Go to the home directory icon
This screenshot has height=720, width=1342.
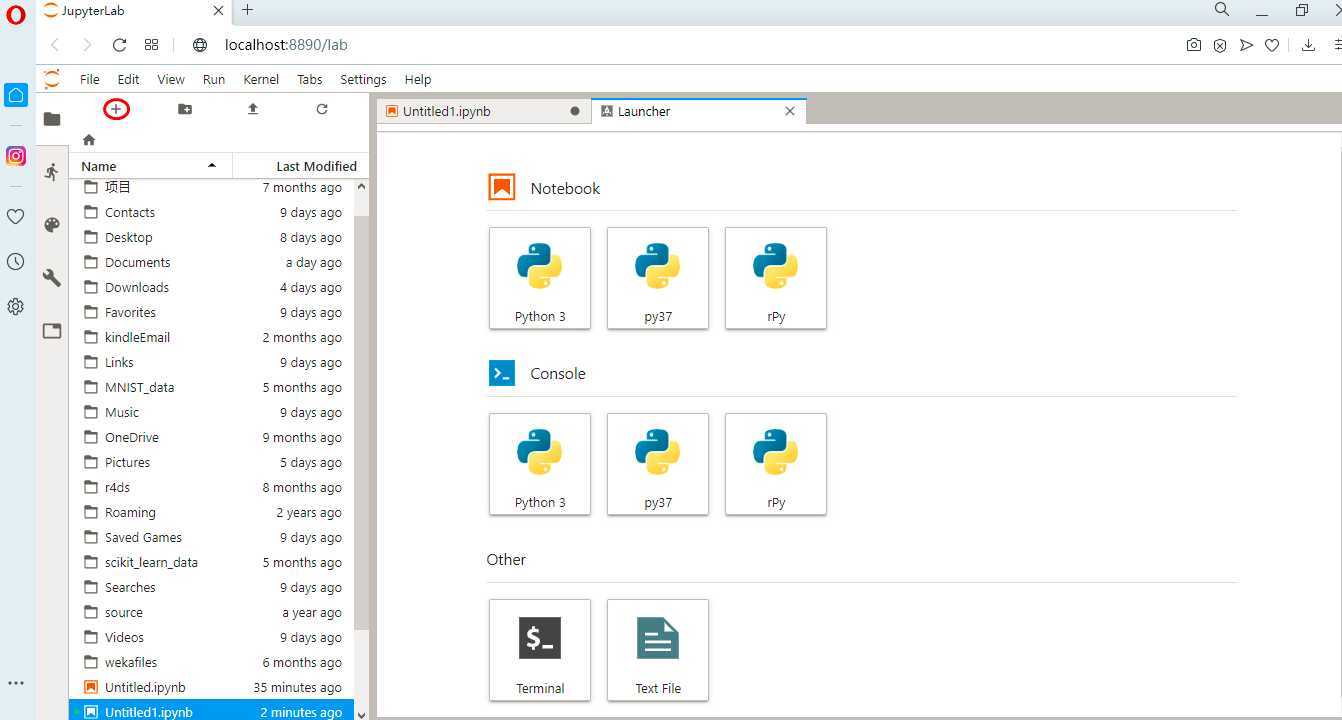tap(89, 140)
